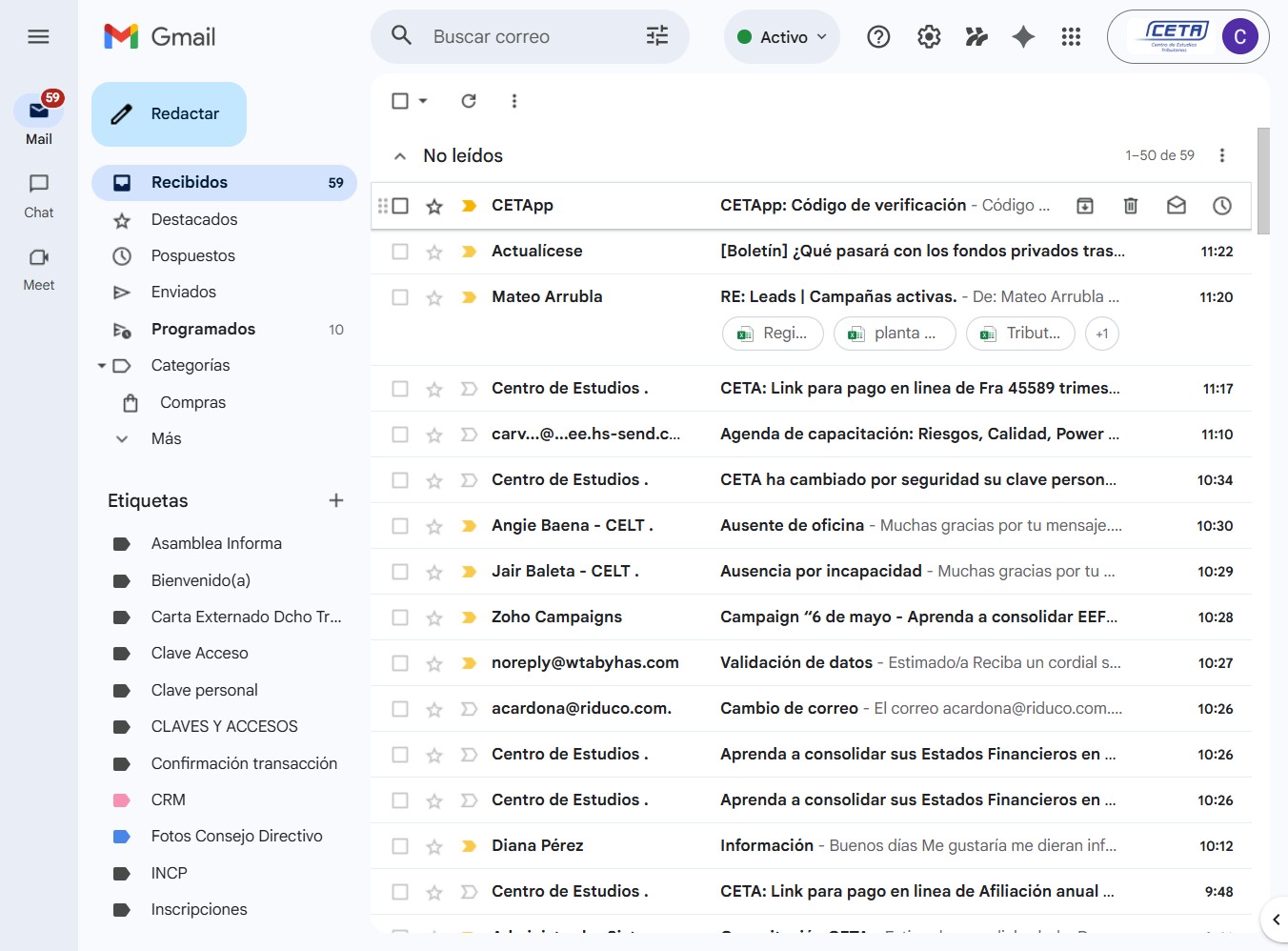This screenshot has height=951, width=1288.
Task: Mark the CETApp email as read
Action: [x=1177, y=206]
